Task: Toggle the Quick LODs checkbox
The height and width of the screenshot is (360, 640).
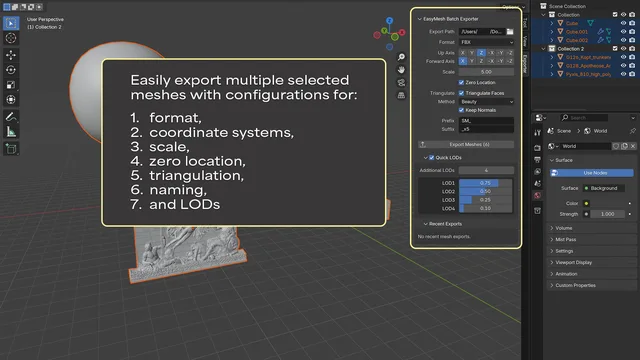Action: (x=431, y=158)
